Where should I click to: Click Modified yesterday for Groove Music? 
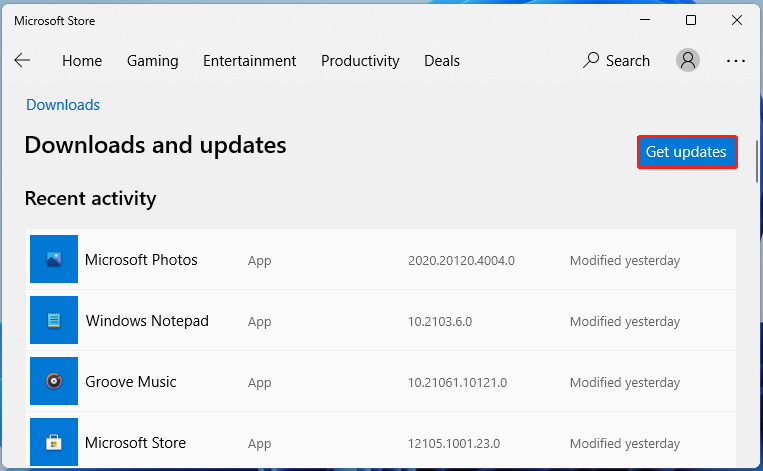625,383
